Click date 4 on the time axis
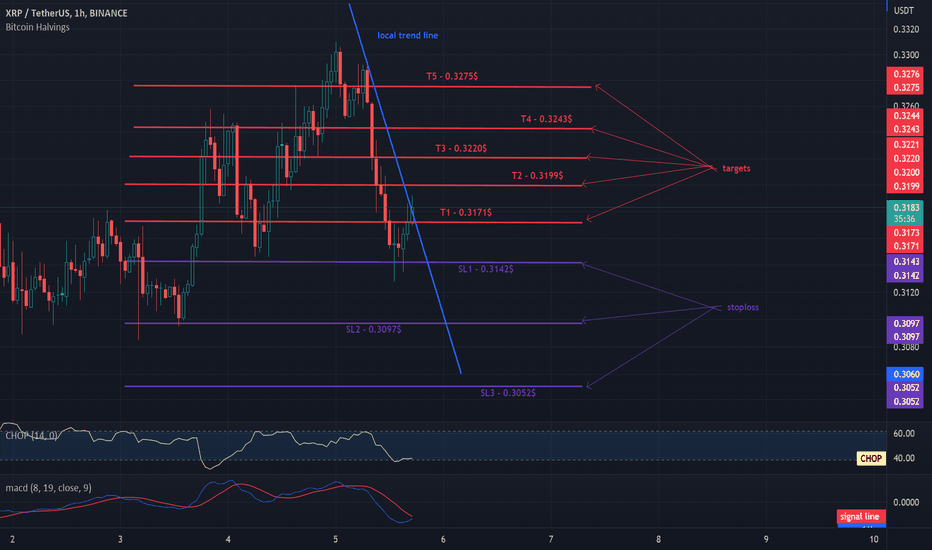The image size is (932, 550). (228, 539)
